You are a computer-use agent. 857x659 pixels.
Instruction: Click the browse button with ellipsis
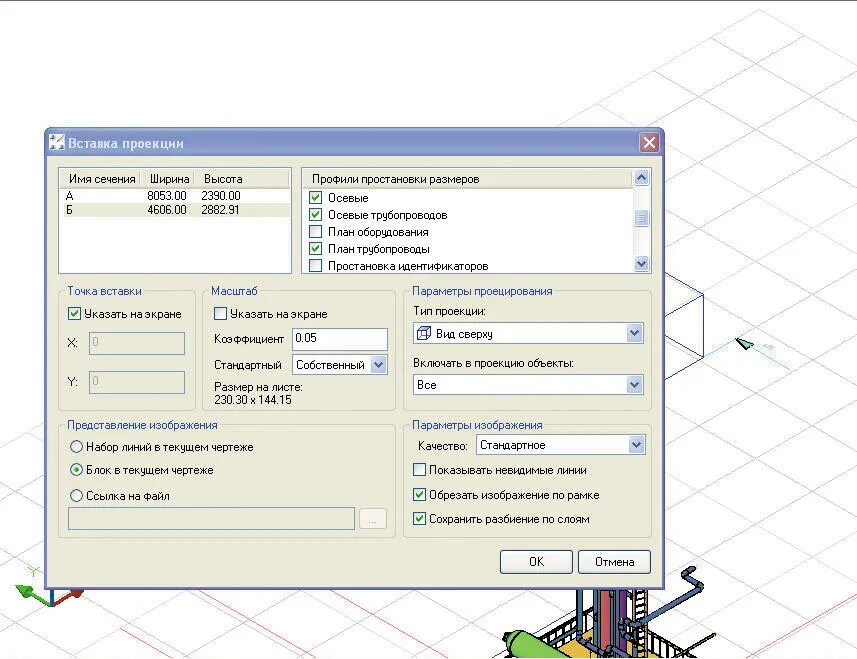[x=373, y=519]
